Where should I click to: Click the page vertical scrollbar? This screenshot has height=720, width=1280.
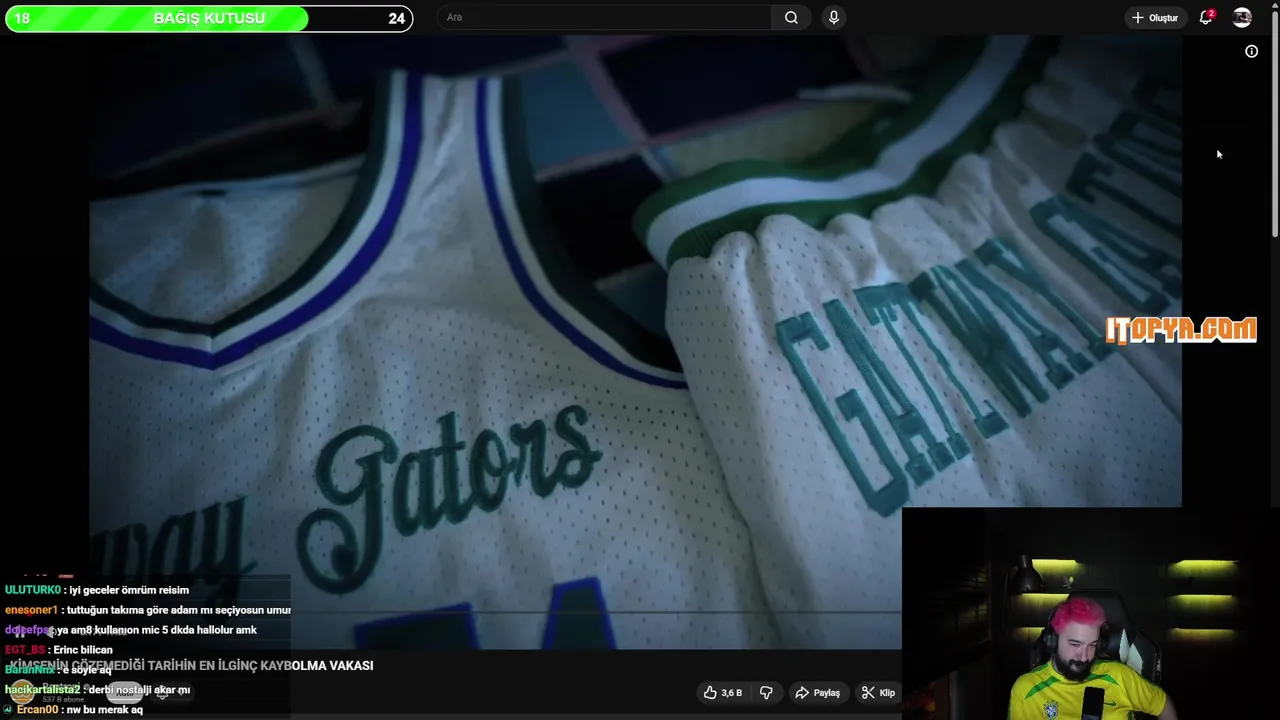(1274, 120)
